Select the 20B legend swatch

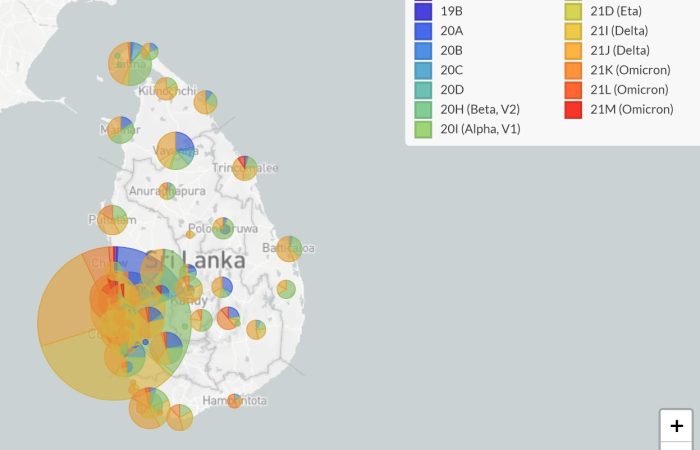pos(423,51)
